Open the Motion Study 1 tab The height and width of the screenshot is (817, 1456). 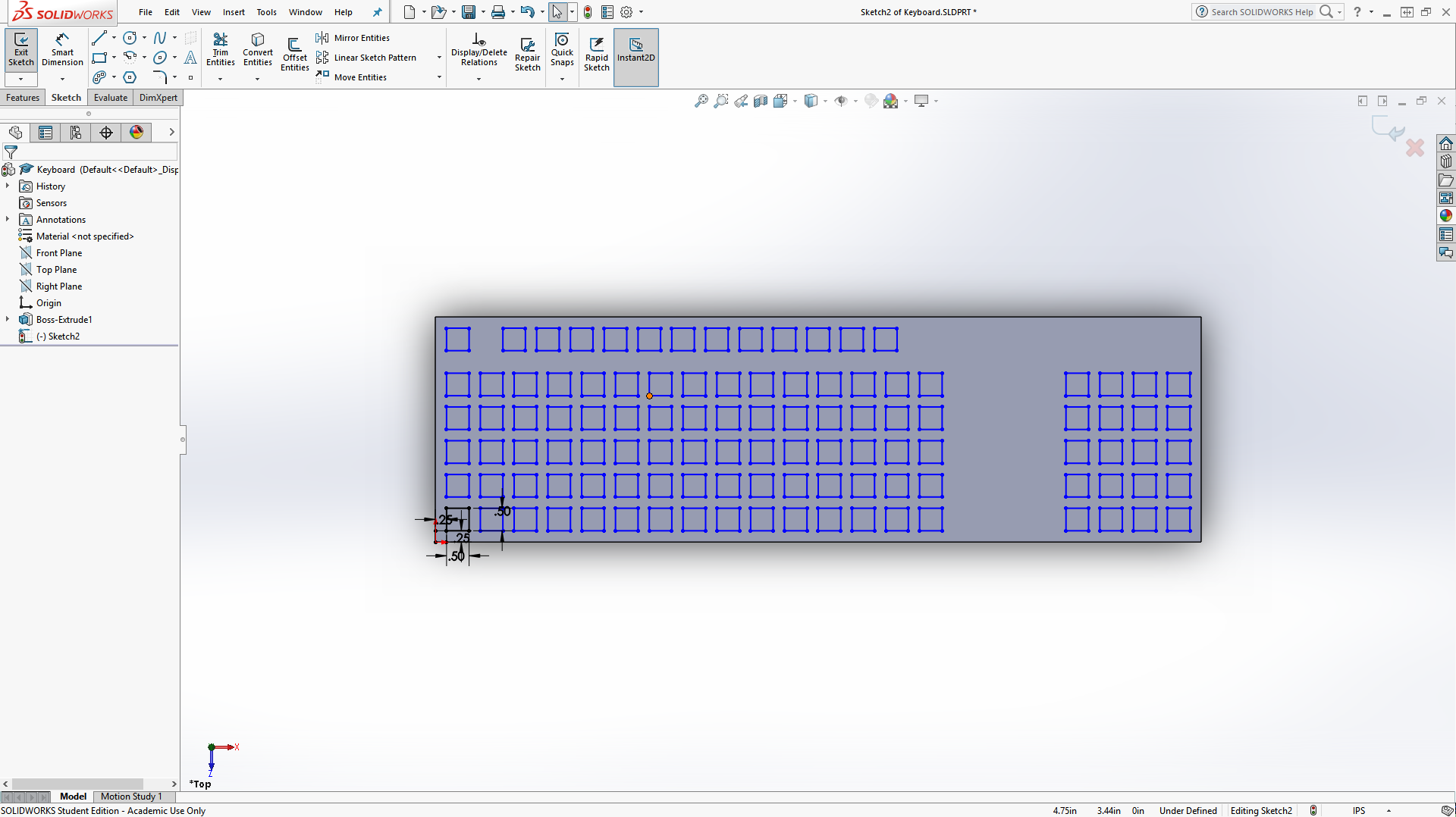(131, 797)
